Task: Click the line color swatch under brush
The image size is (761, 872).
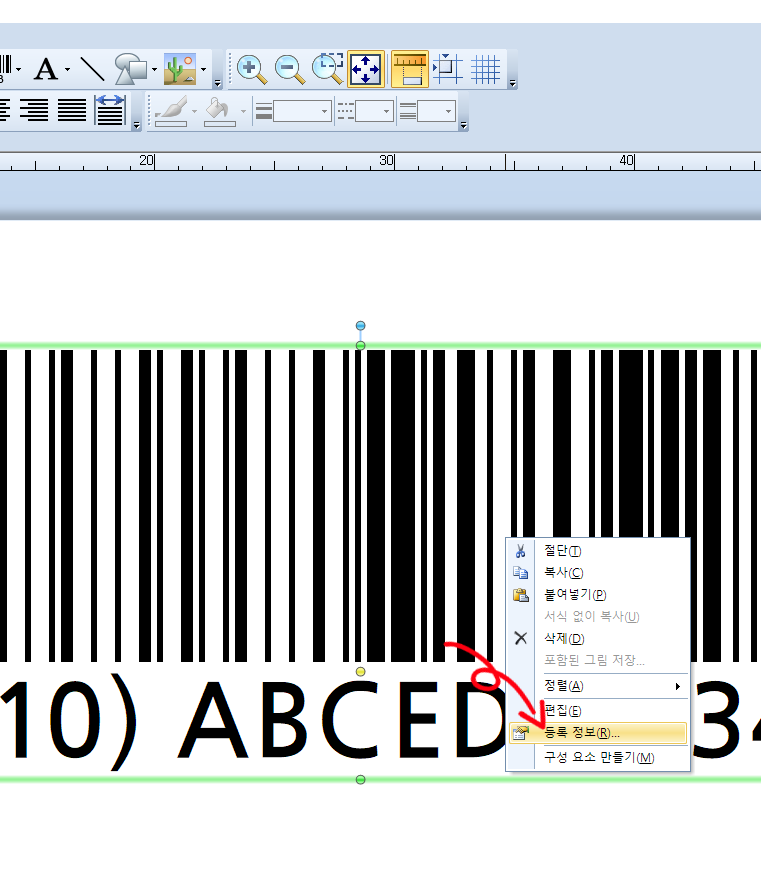Action: point(171,123)
